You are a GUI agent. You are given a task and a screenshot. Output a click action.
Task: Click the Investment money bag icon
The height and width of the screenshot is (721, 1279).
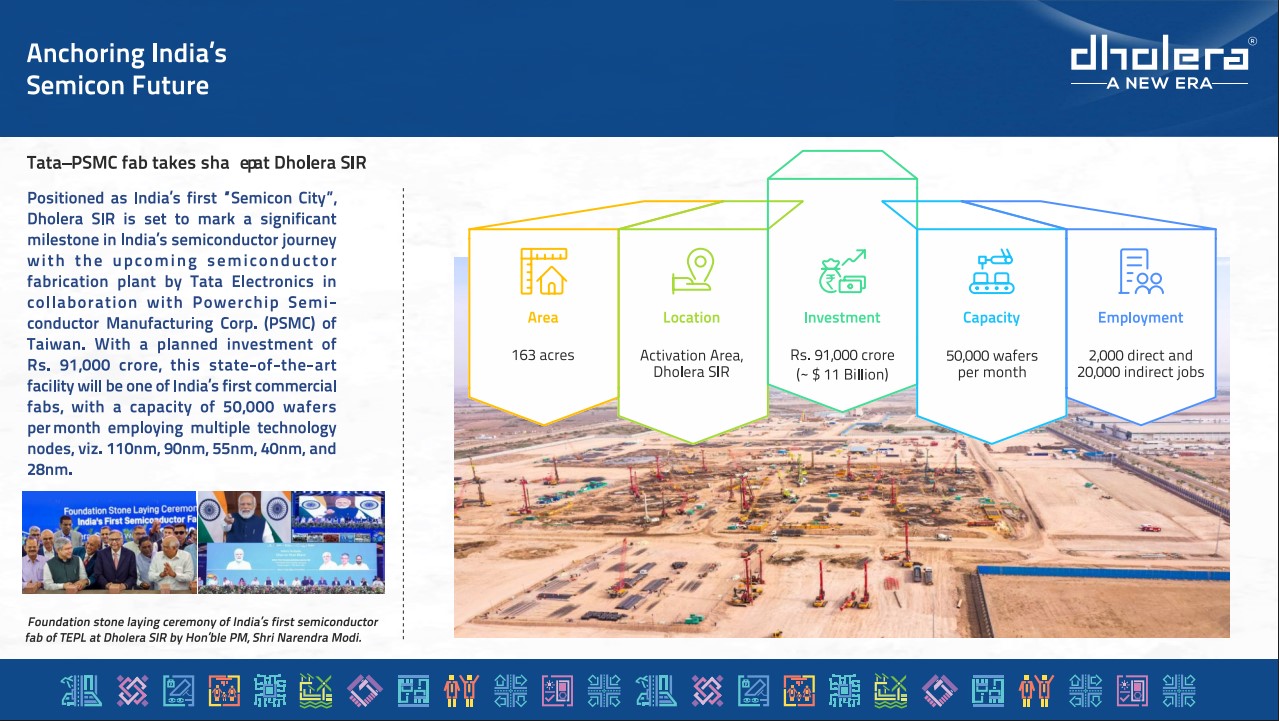[x=842, y=272]
